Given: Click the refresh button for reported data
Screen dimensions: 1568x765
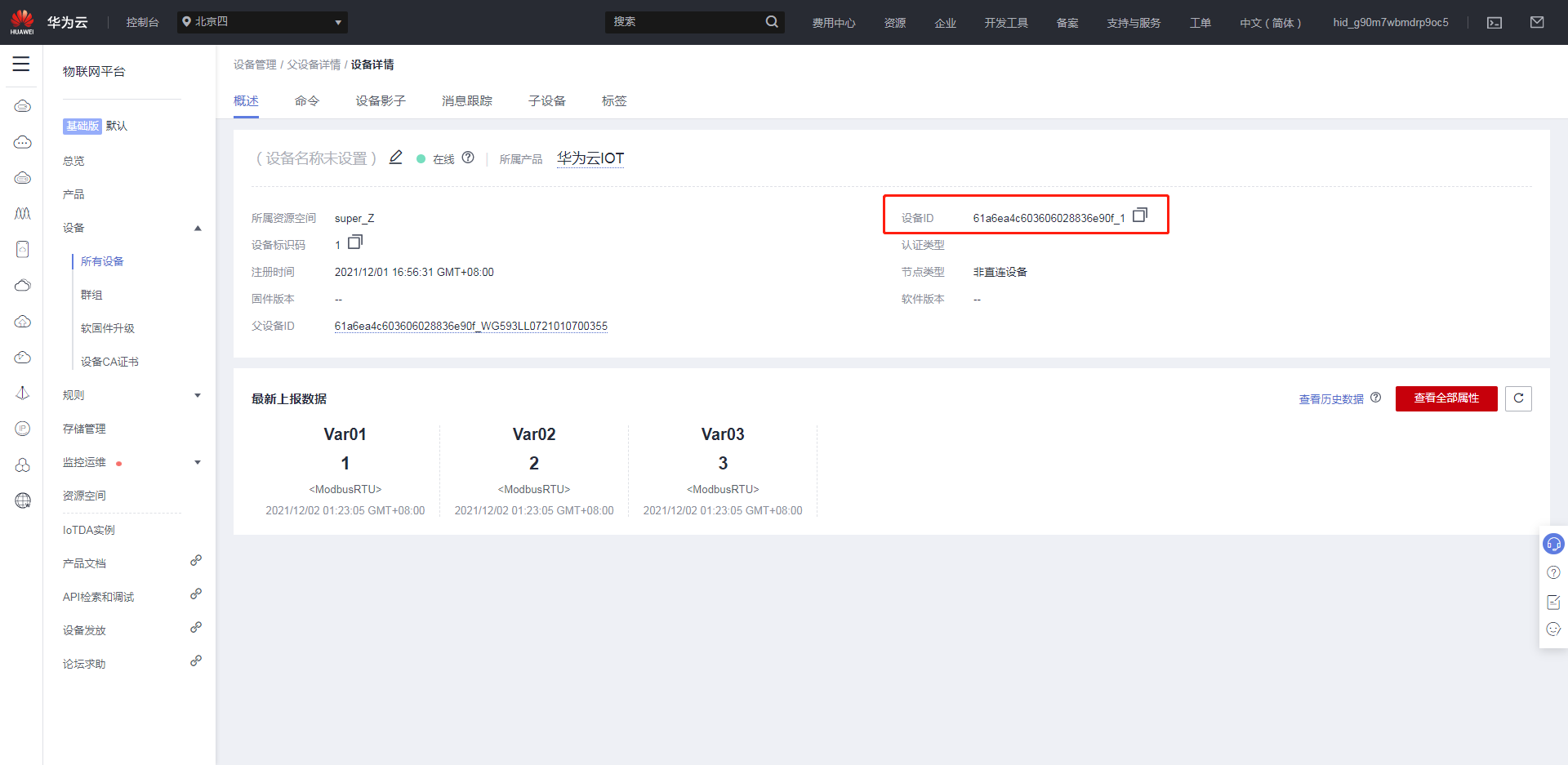Looking at the screenshot, I should (1518, 398).
